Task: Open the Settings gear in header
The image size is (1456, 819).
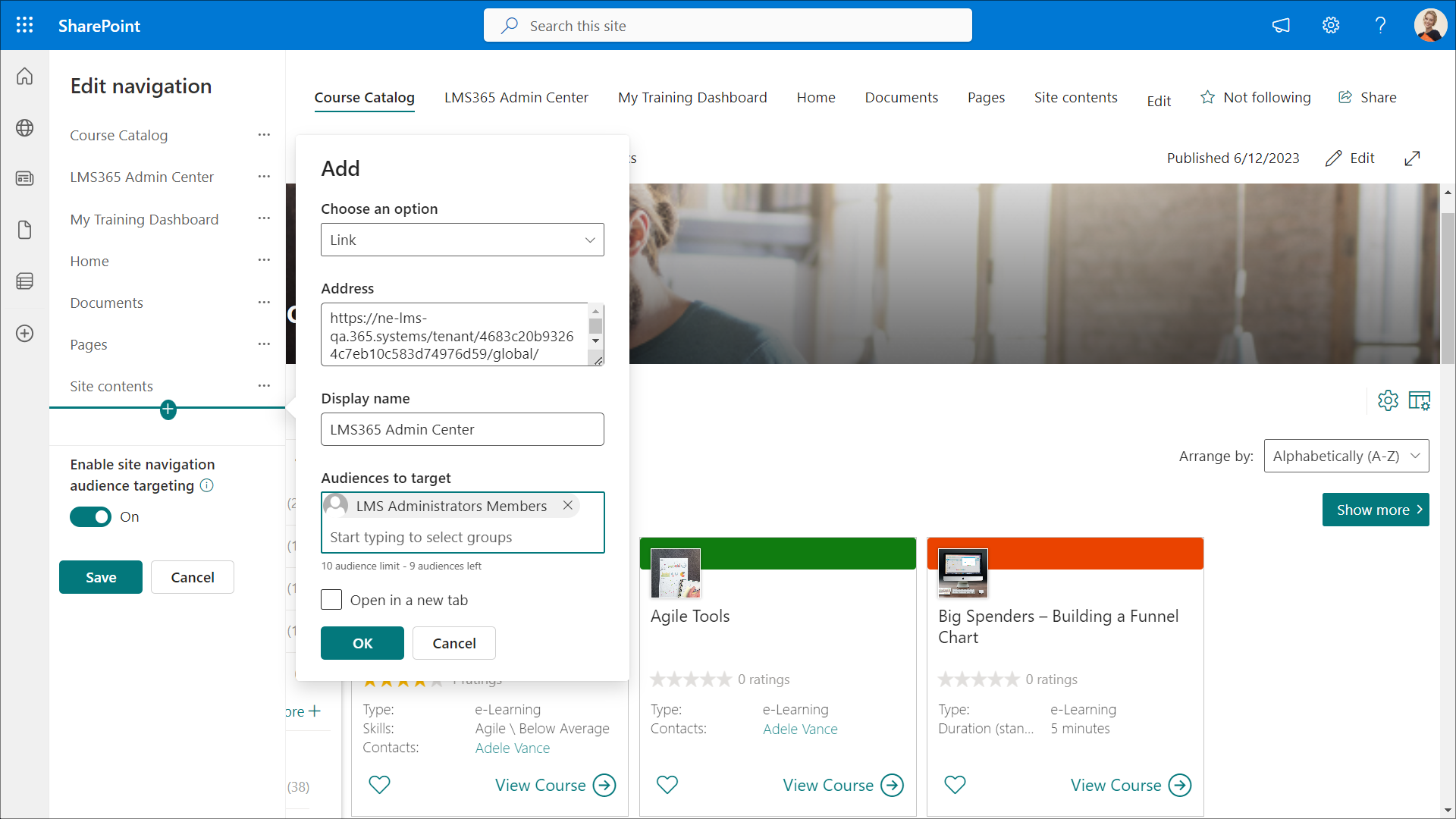Action: pyautogui.click(x=1331, y=25)
